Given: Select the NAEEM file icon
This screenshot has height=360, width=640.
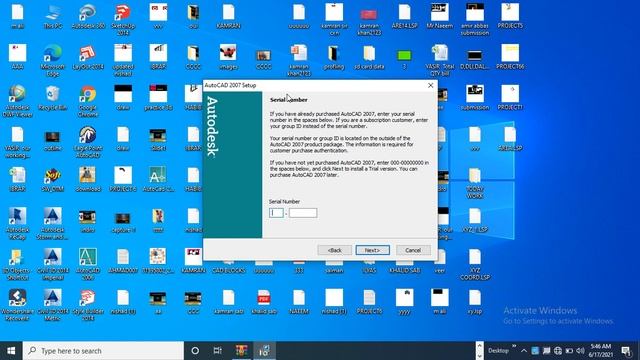Looking at the screenshot, I should click(x=299, y=302).
